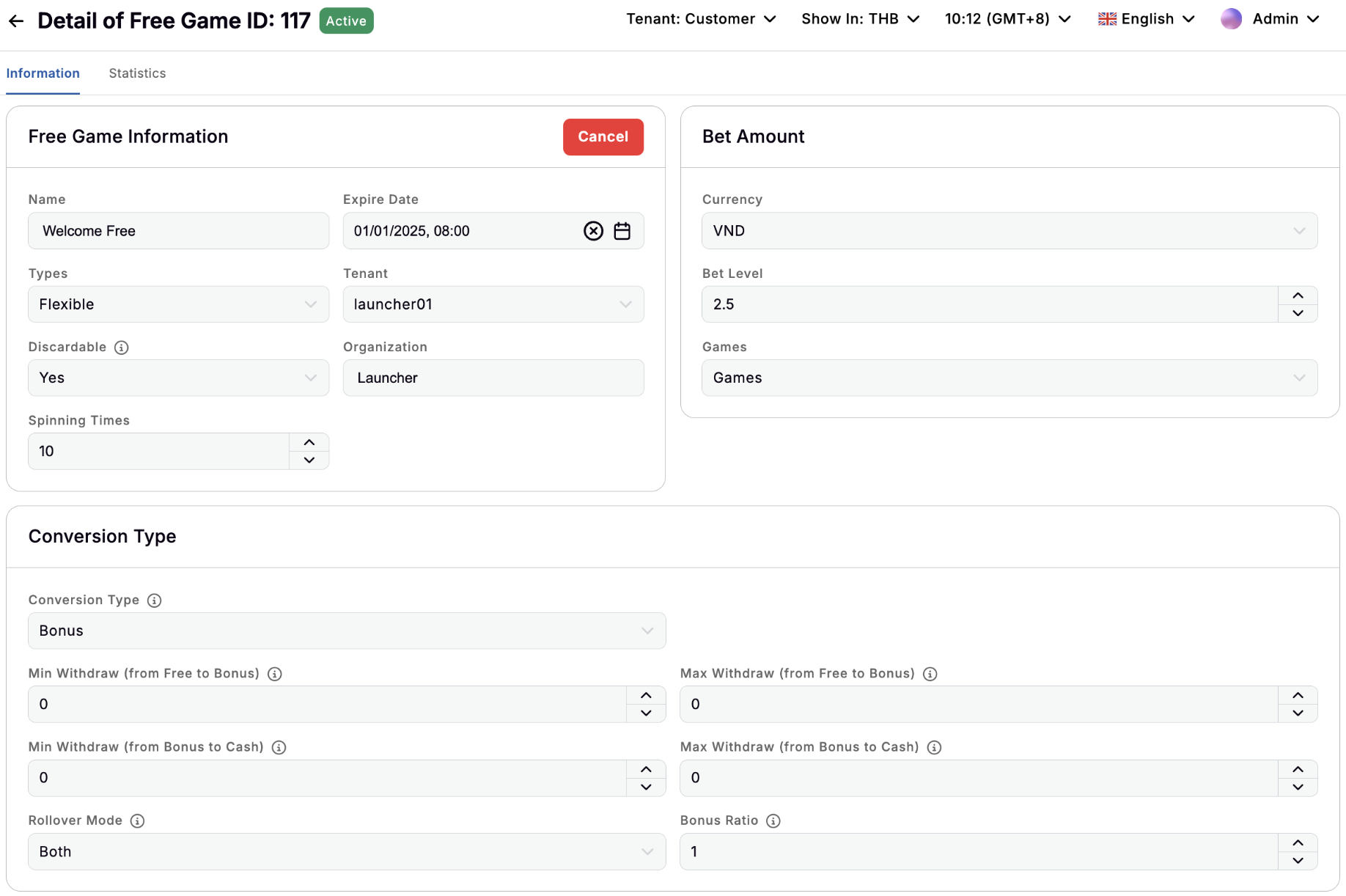Increase the Spinning Times value
The image size is (1346, 896).
[x=309, y=442]
